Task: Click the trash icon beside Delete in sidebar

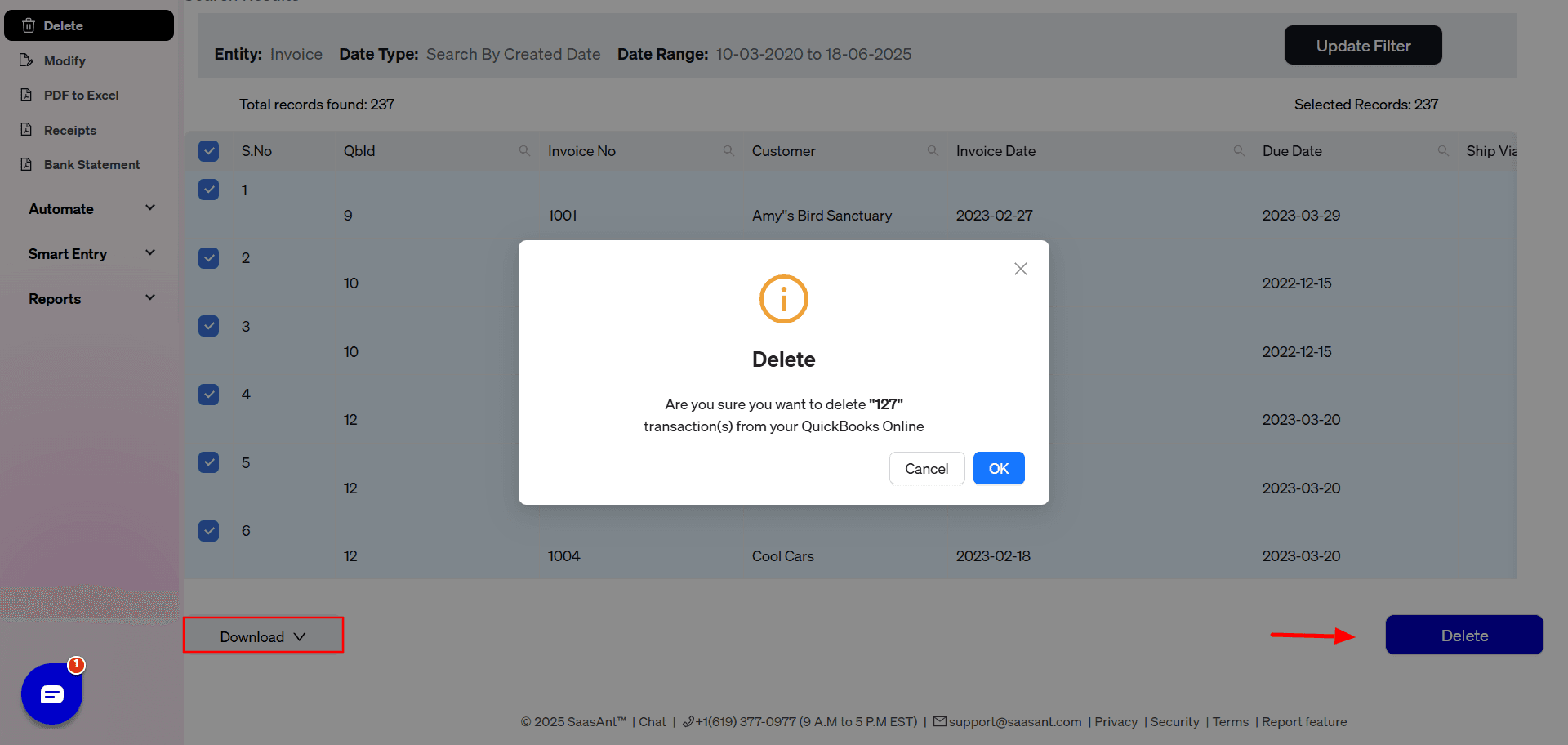Action: point(29,25)
